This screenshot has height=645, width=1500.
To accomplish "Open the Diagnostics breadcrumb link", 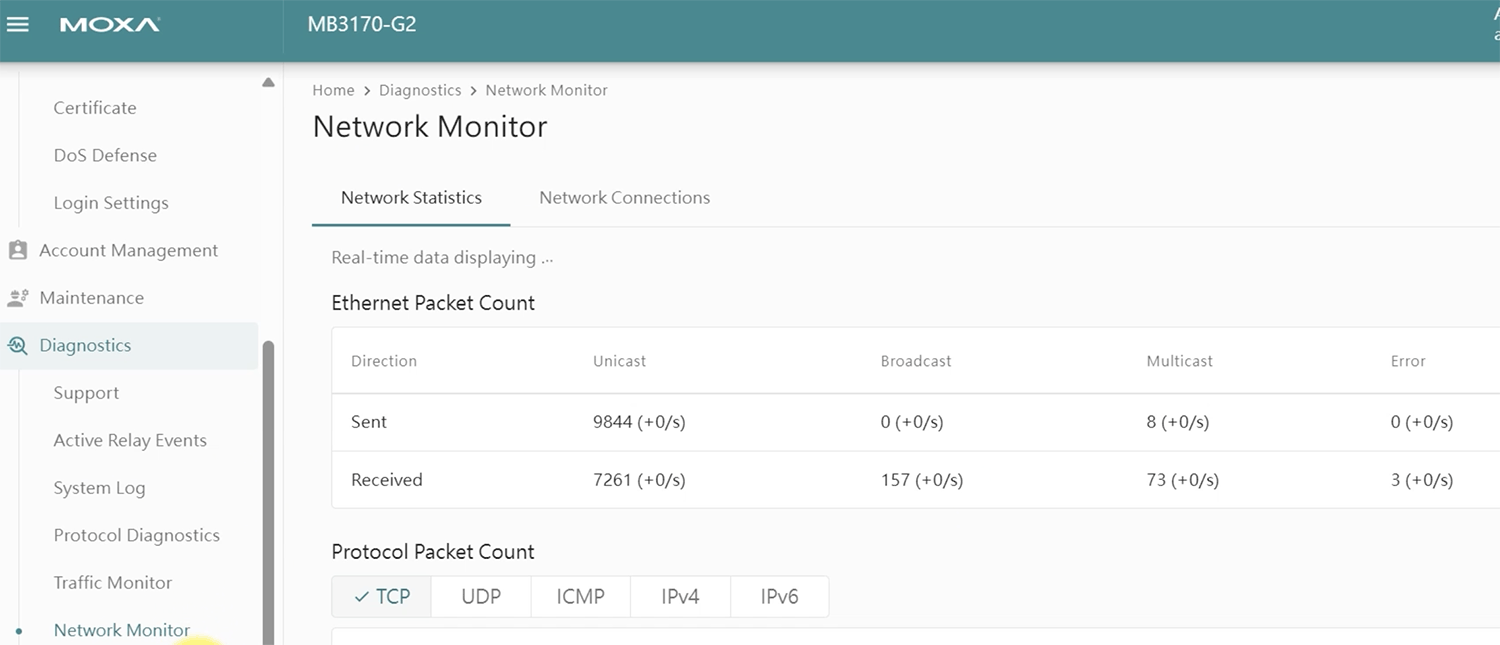I will 420,90.
